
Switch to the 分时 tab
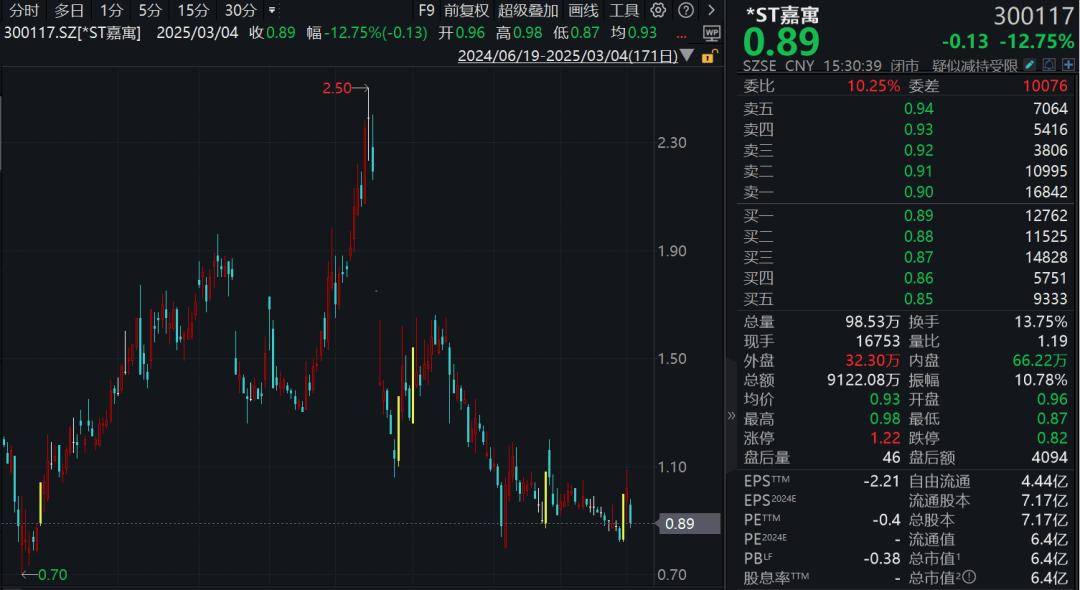click(x=22, y=10)
